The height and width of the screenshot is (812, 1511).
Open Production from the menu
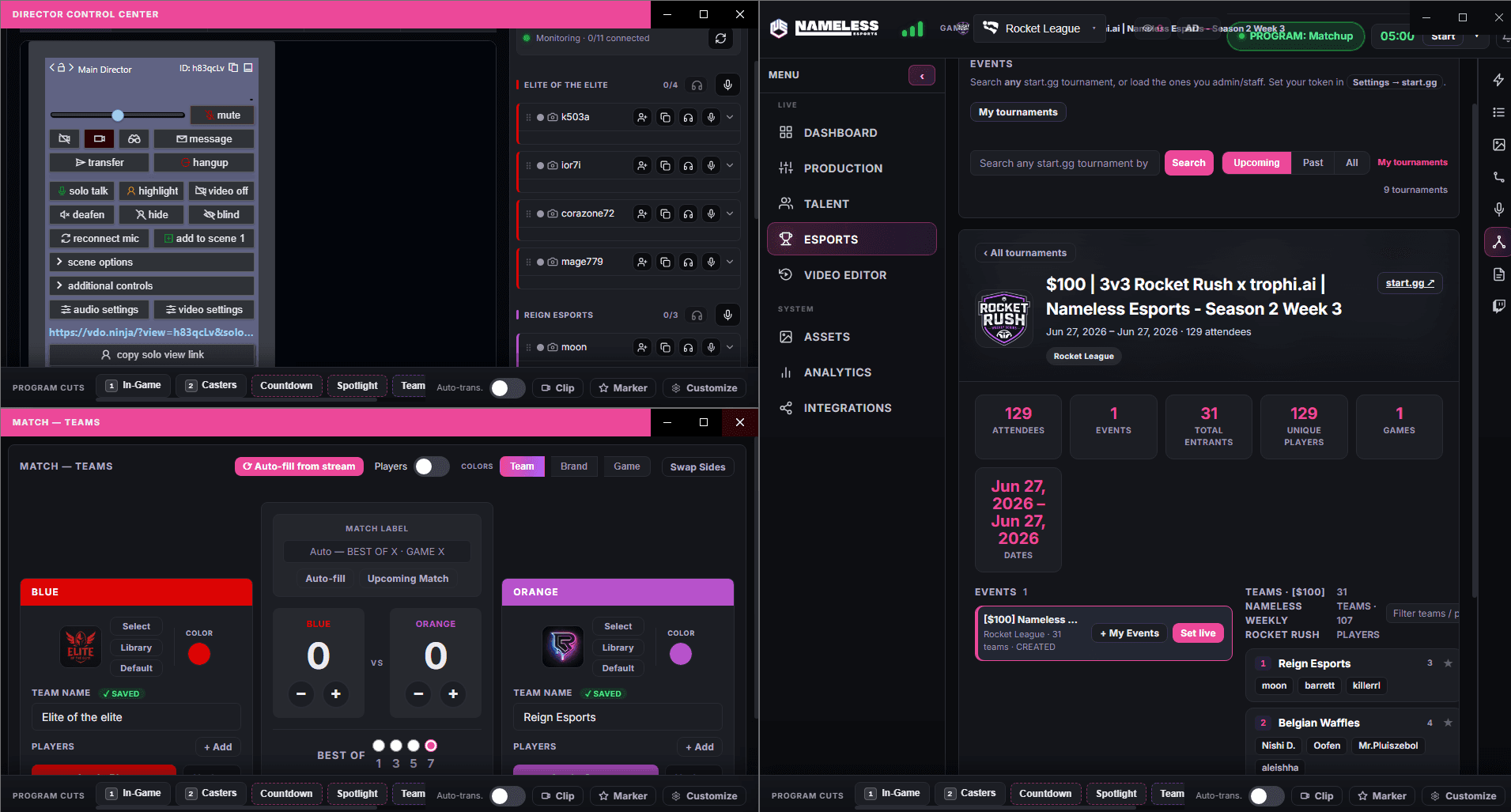pyautogui.click(x=852, y=168)
